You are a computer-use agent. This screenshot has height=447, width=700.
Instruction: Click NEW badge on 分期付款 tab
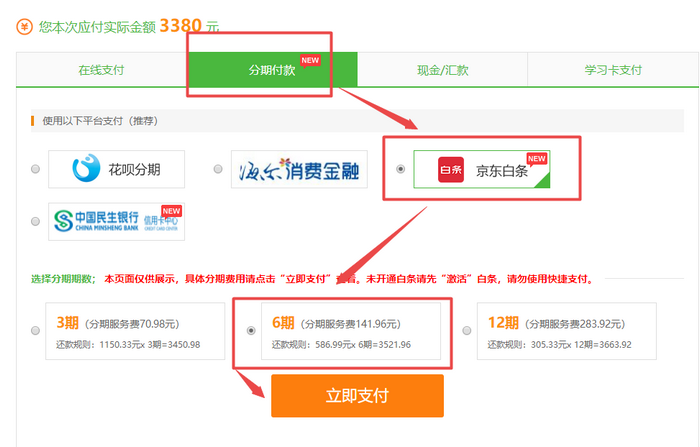310,60
